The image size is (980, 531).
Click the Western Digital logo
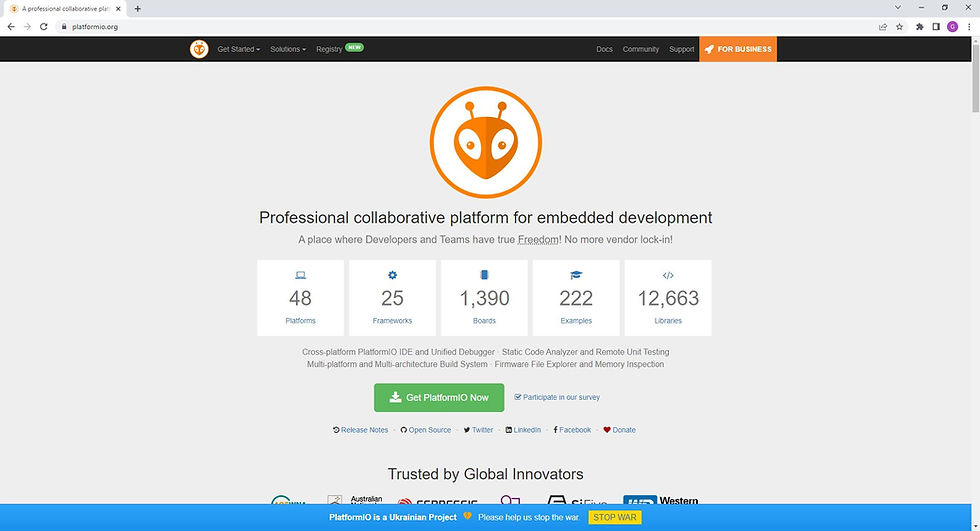coord(661,500)
